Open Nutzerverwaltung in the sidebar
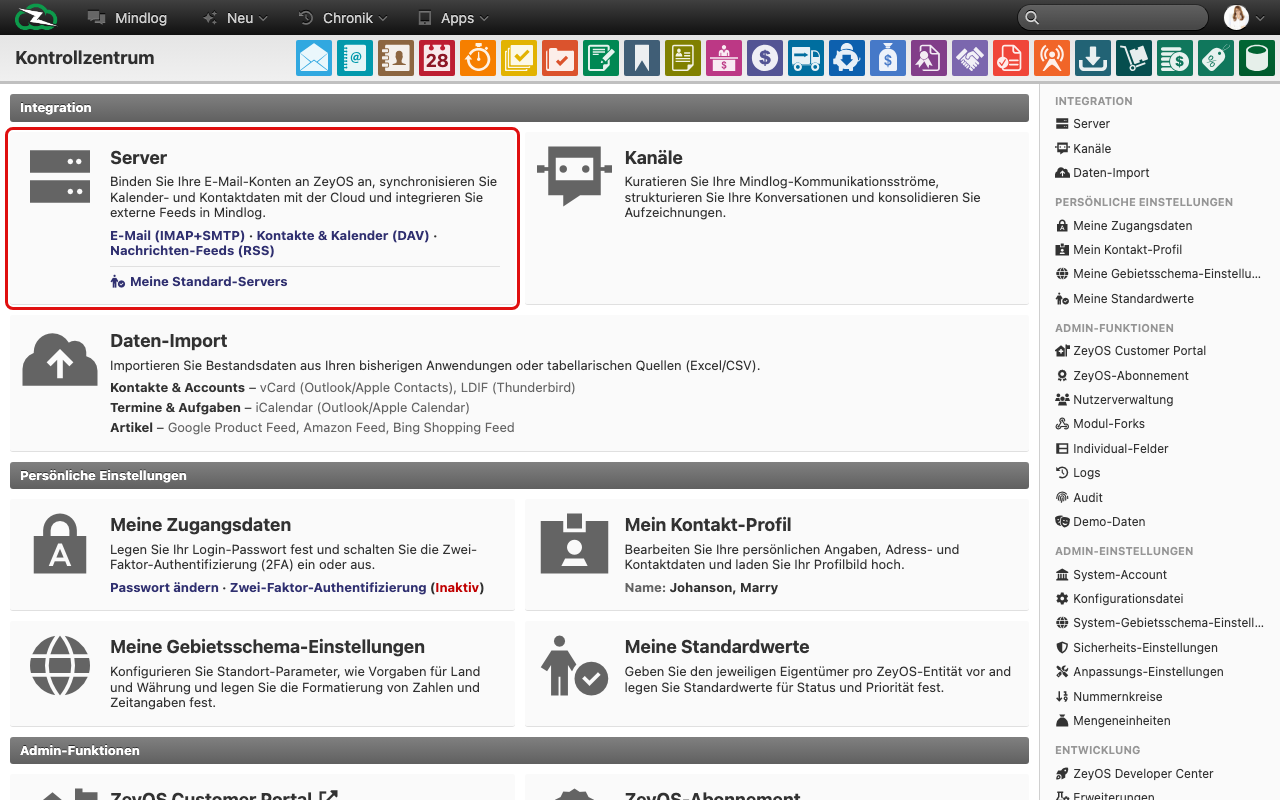Screen dimensions: 1280x800 pyautogui.click(x=1114, y=400)
